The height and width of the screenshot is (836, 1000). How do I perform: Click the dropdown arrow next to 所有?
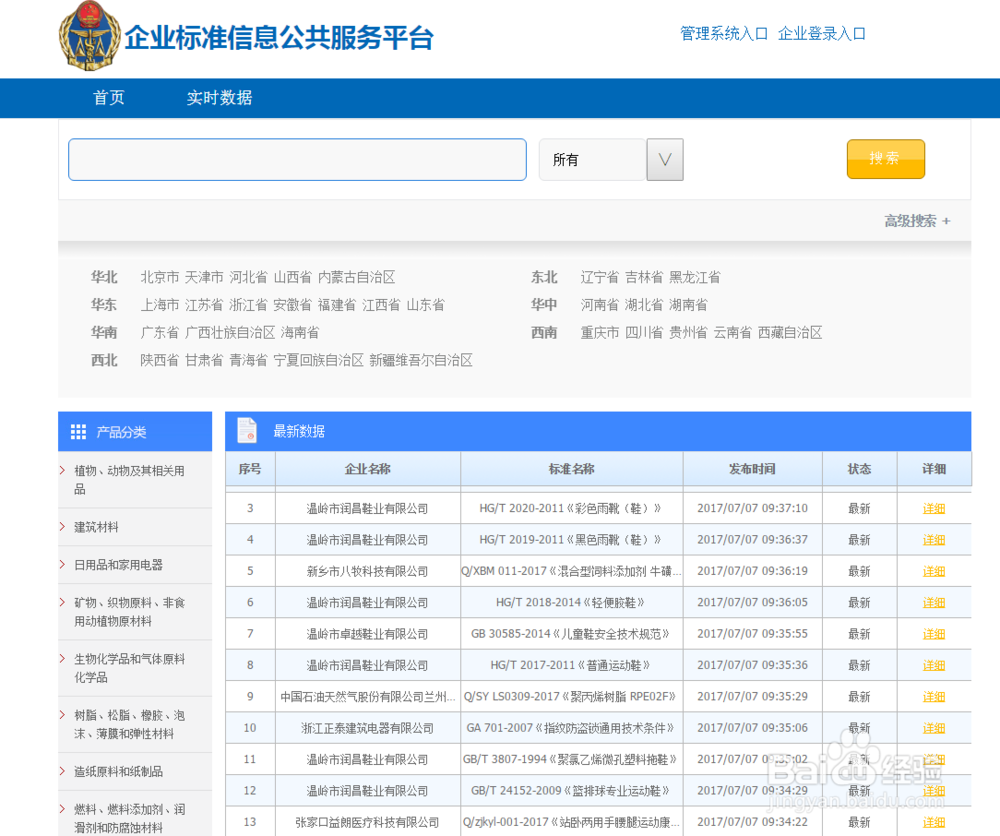tap(665, 159)
